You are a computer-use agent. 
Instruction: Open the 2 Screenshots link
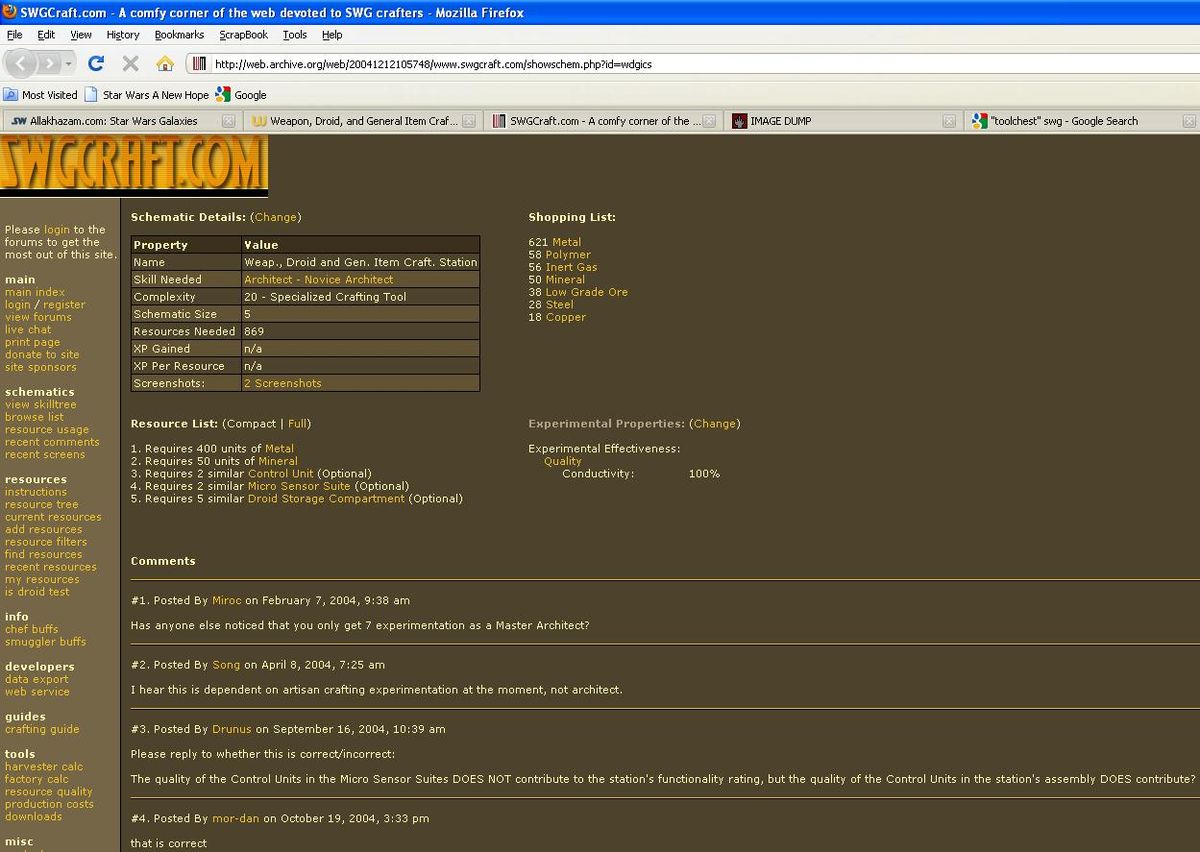[x=283, y=384]
